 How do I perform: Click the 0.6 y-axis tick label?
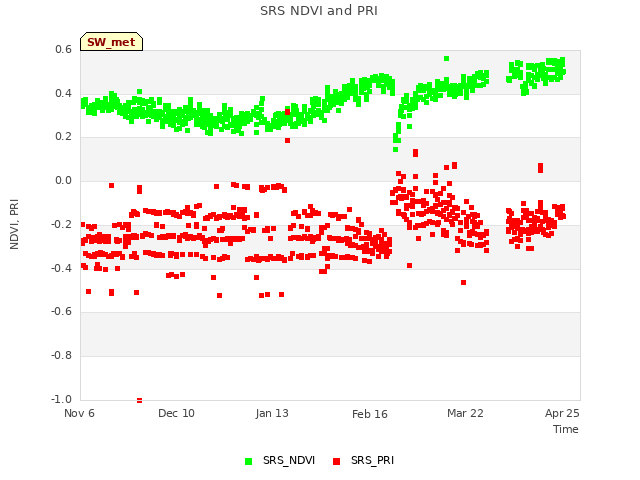point(64,49)
